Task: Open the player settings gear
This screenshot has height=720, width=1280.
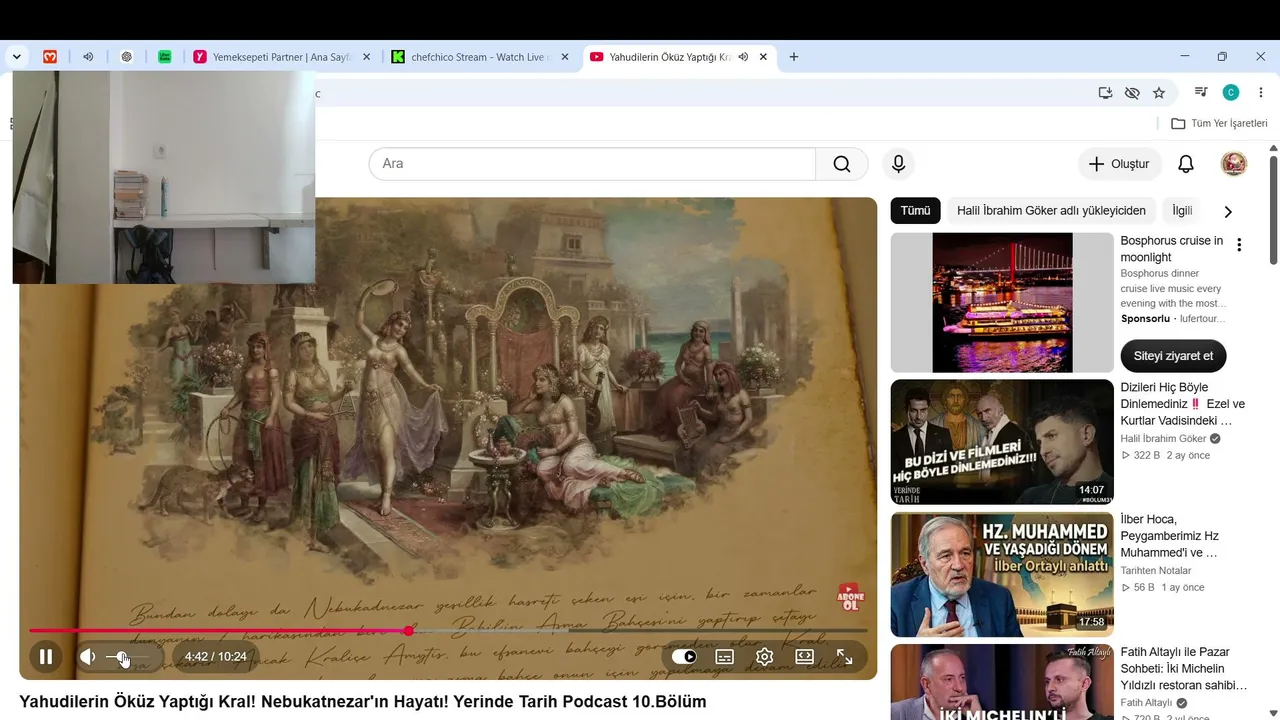Action: 765,657
